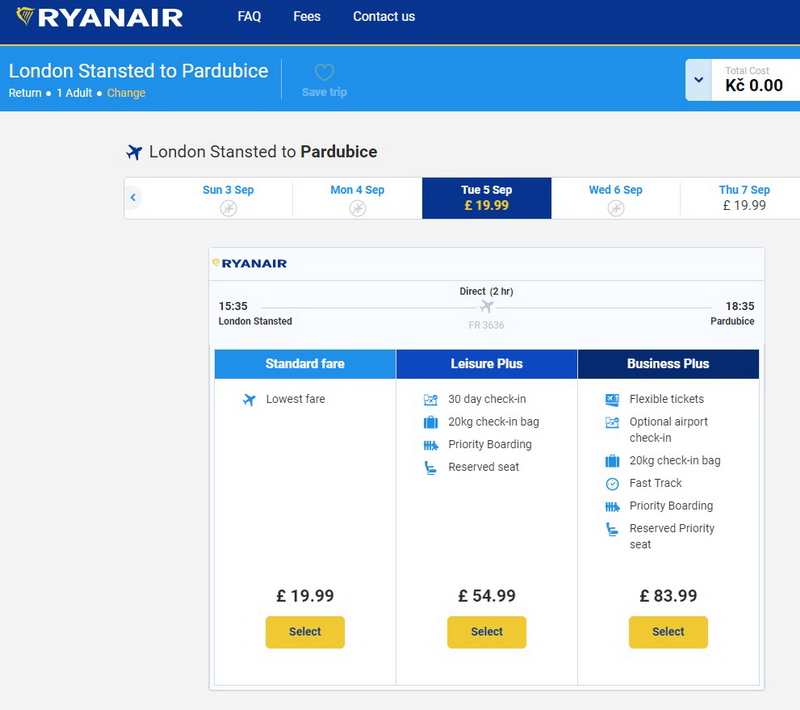Click the Optional airport check-in icon
This screenshot has width=800, height=710.
tap(612, 422)
